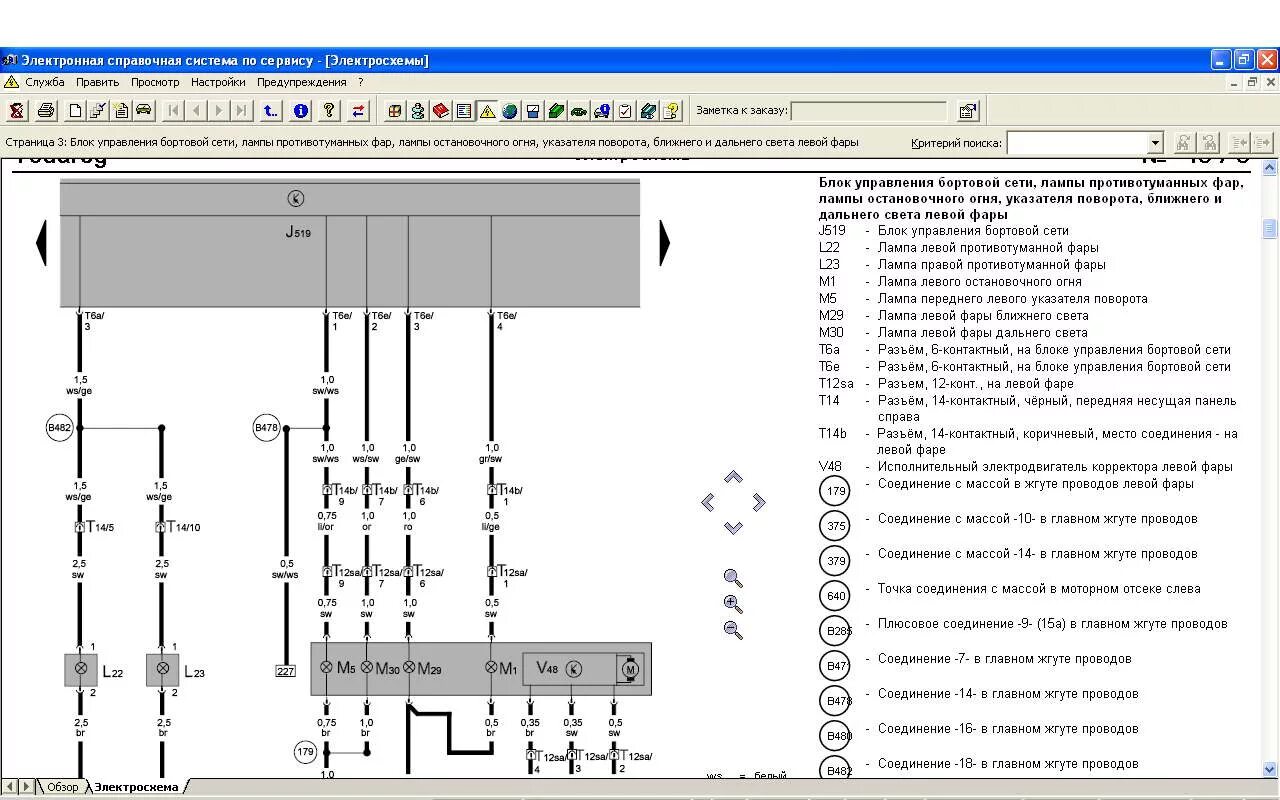Click the red-blue swap arrows icon

coord(358,111)
